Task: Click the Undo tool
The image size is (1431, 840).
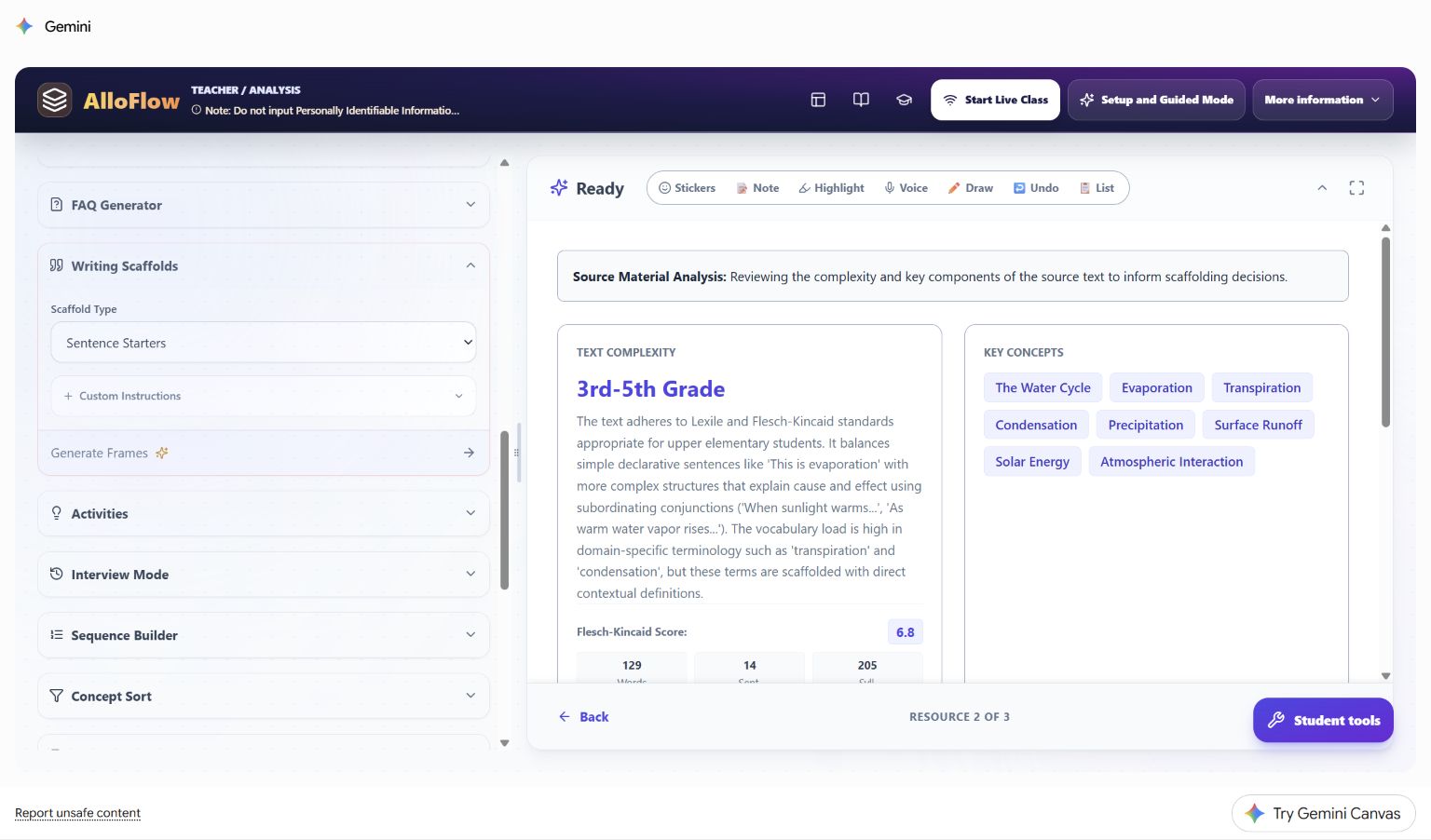Action: click(x=1036, y=188)
